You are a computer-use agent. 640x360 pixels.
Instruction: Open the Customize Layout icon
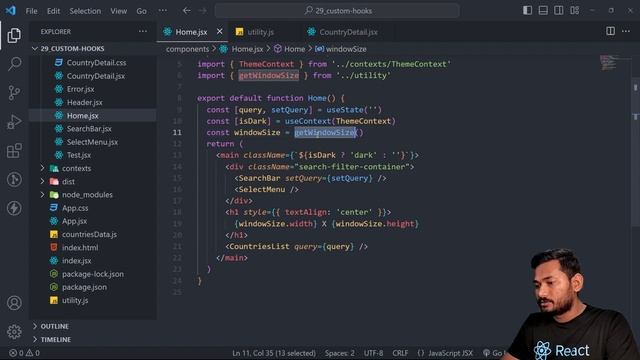pos(575,10)
